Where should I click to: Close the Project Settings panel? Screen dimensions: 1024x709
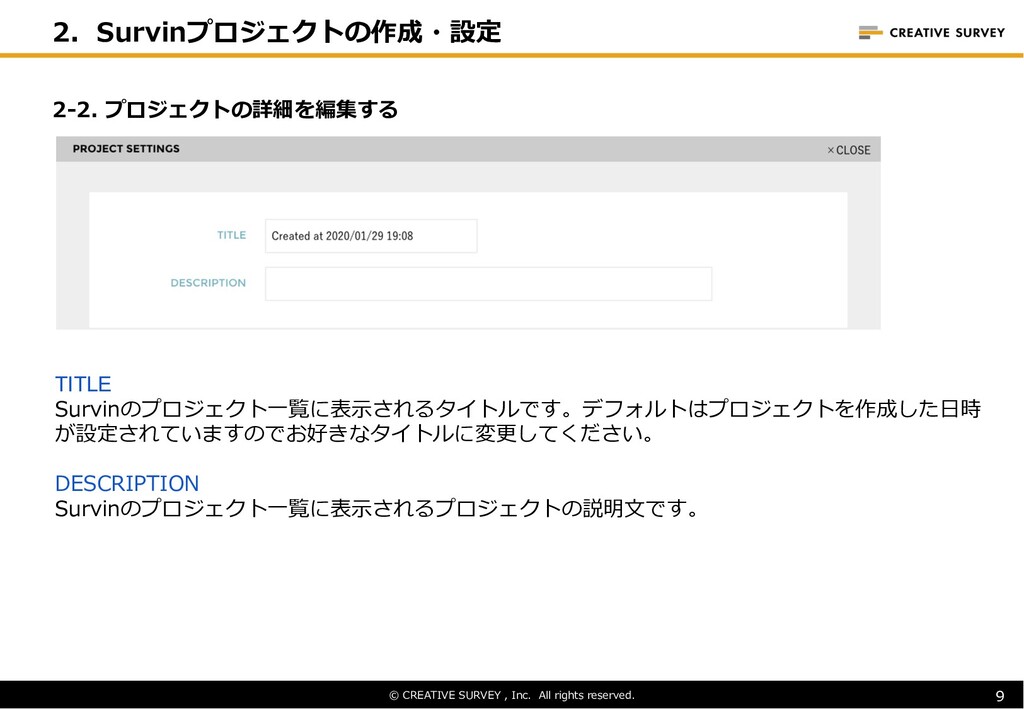click(848, 150)
